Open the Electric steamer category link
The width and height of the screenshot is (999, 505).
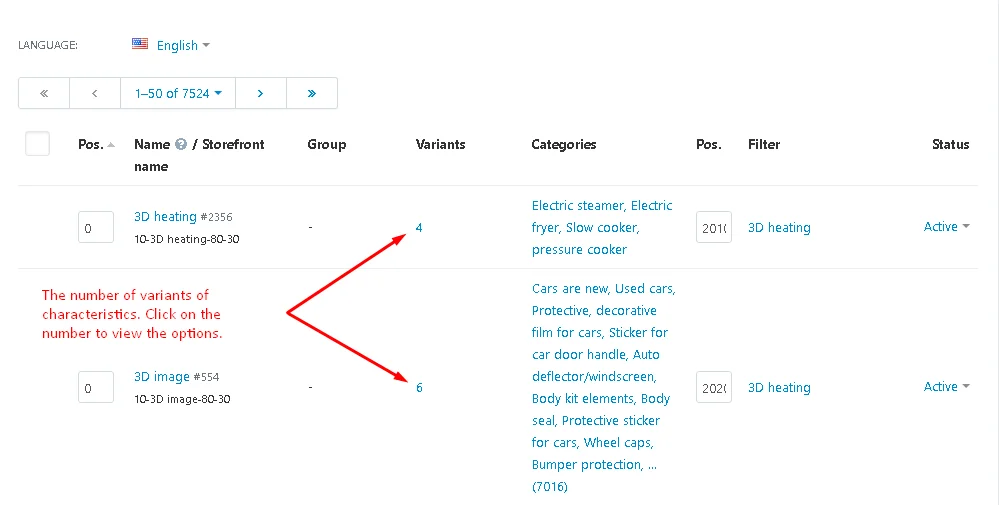(577, 206)
